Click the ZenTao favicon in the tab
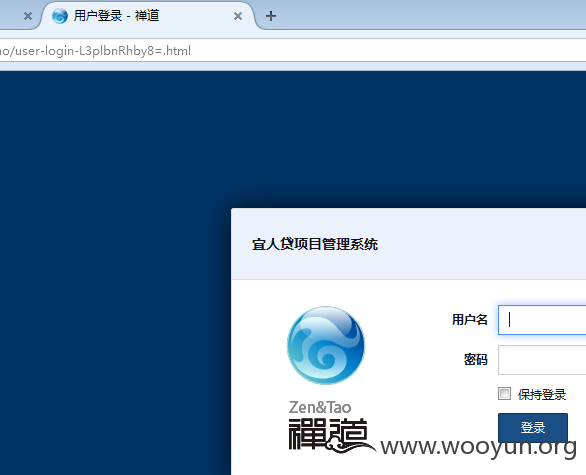Image resolution: width=586 pixels, height=475 pixels. pyautogui.click(x=60, y=16)
